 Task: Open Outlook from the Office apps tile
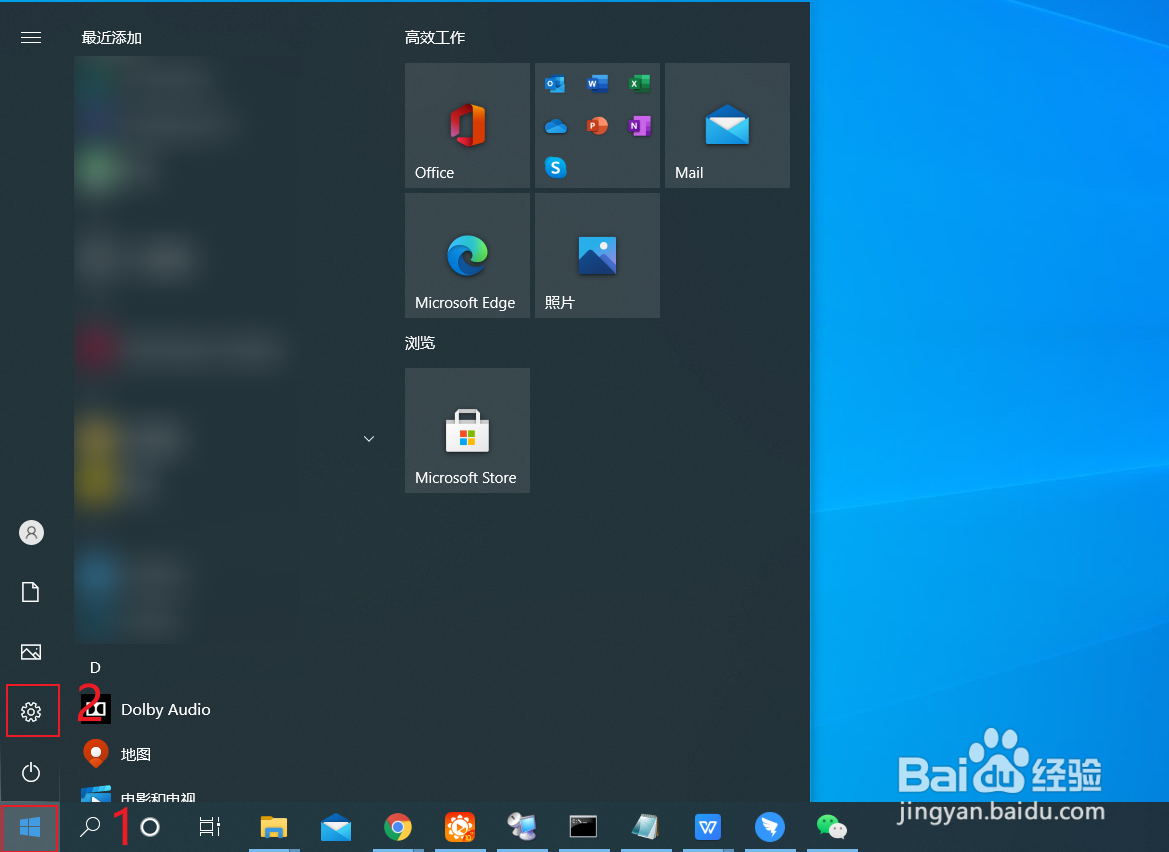tap(555, 83)
